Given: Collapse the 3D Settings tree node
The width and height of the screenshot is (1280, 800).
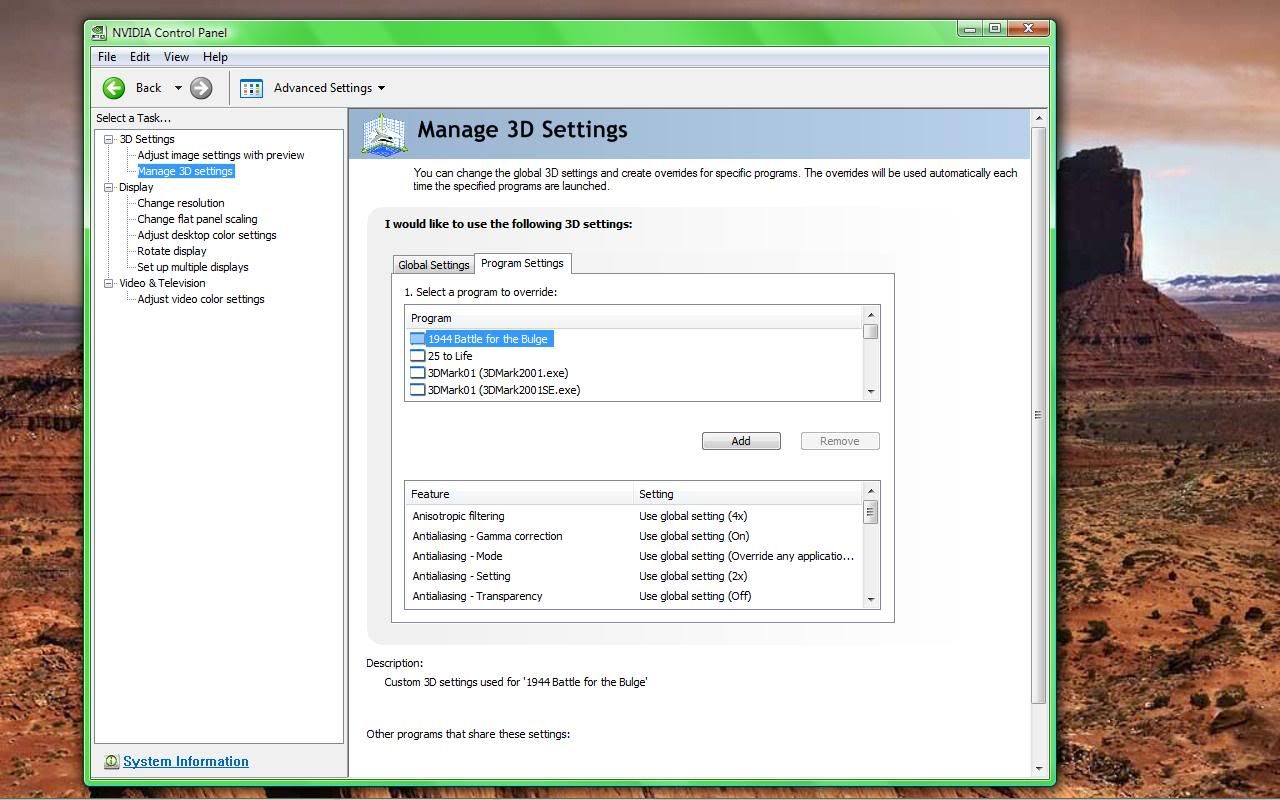Looking at the screenshot, I should 109,139.
